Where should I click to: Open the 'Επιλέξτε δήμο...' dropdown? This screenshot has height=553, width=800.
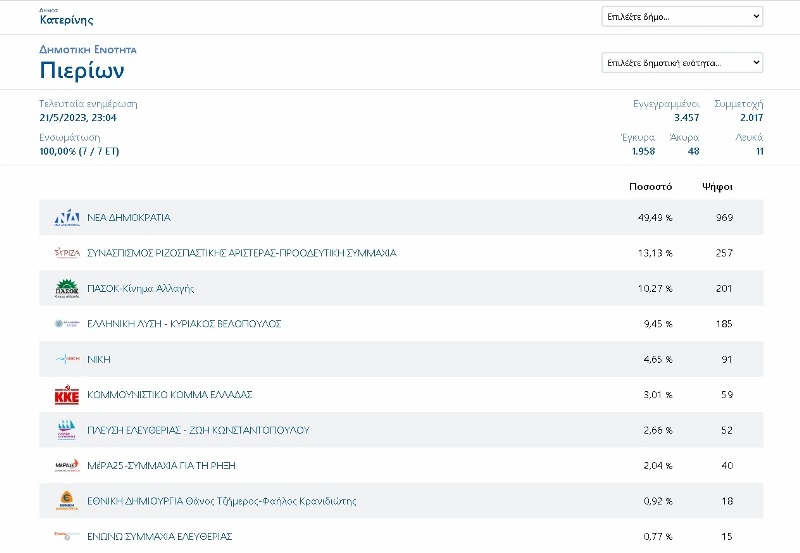coord(682,16)
